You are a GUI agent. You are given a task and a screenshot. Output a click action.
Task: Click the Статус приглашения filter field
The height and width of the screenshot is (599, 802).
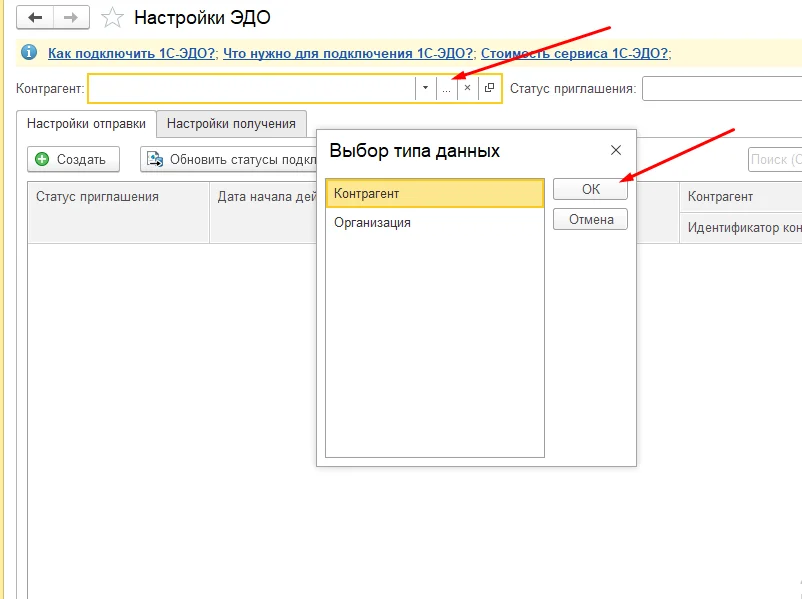click(x=722, y=88)
